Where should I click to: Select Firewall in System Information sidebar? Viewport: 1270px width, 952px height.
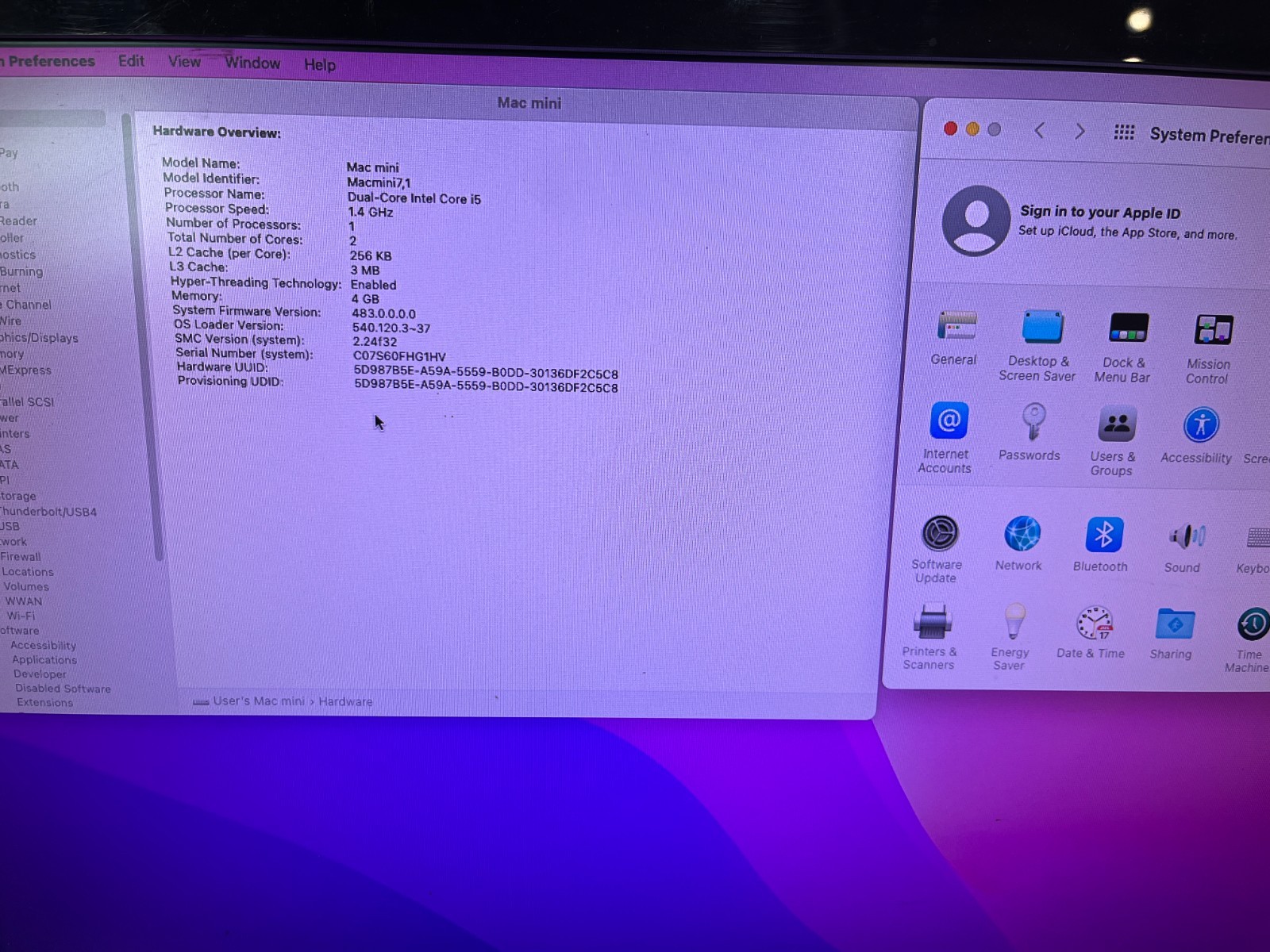(21, 557)
